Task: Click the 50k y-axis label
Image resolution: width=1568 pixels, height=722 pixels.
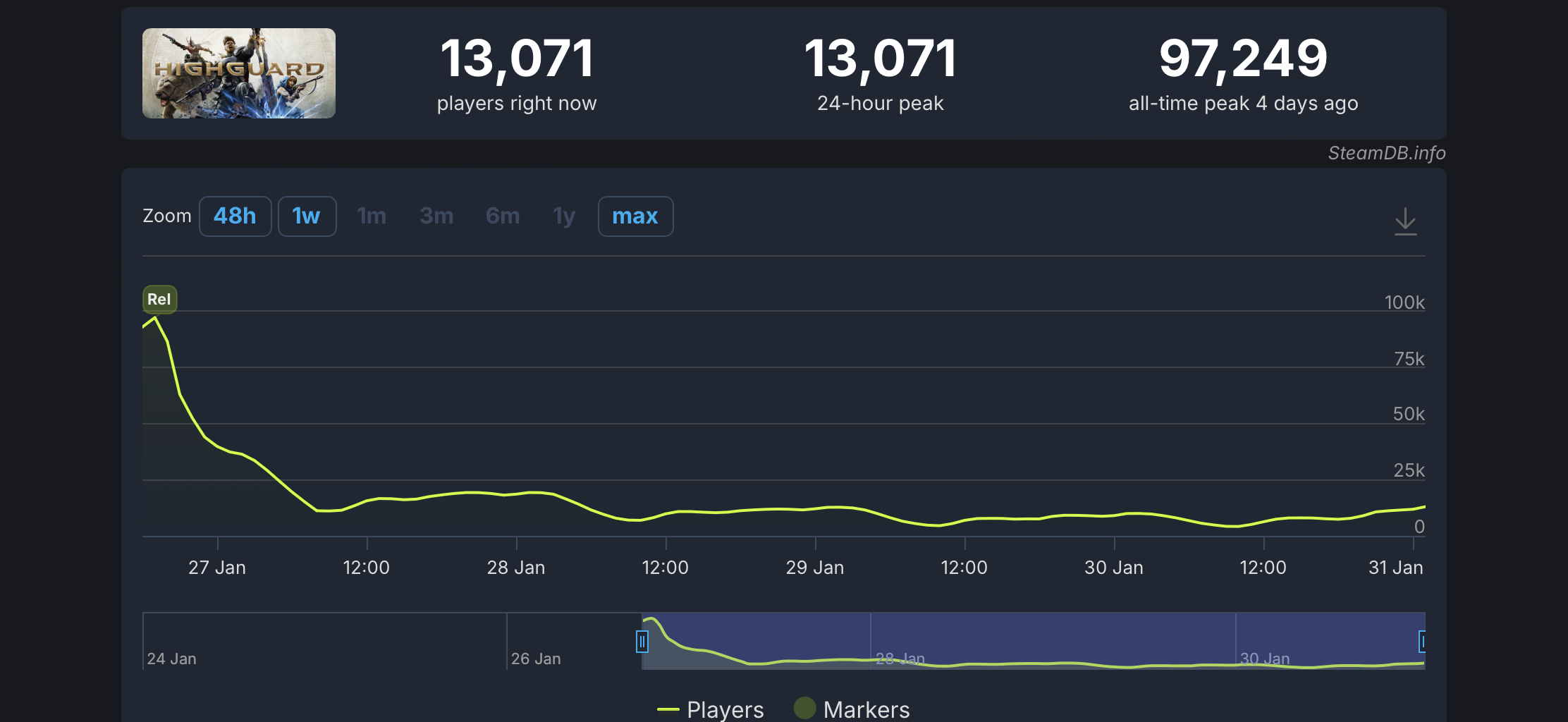Action: (x=1409, y=414)
